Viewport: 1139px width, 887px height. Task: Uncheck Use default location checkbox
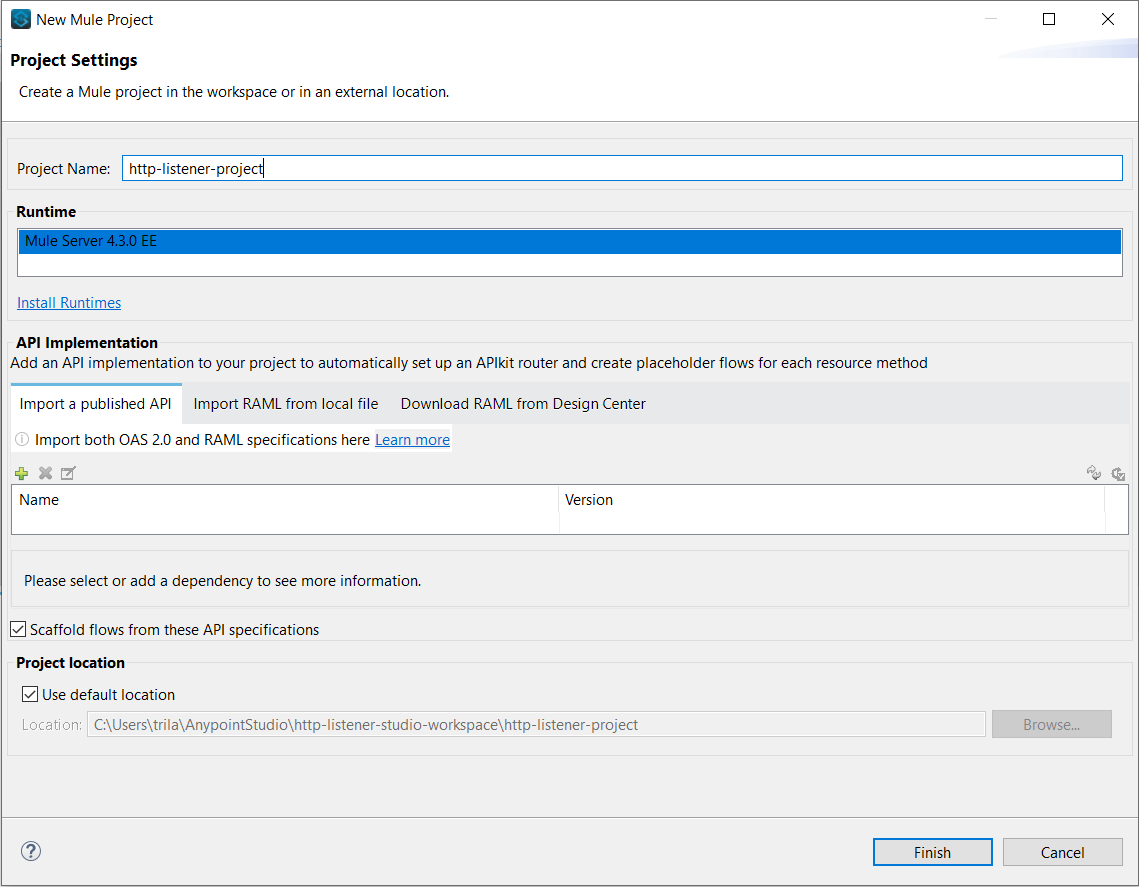point(30,694)
